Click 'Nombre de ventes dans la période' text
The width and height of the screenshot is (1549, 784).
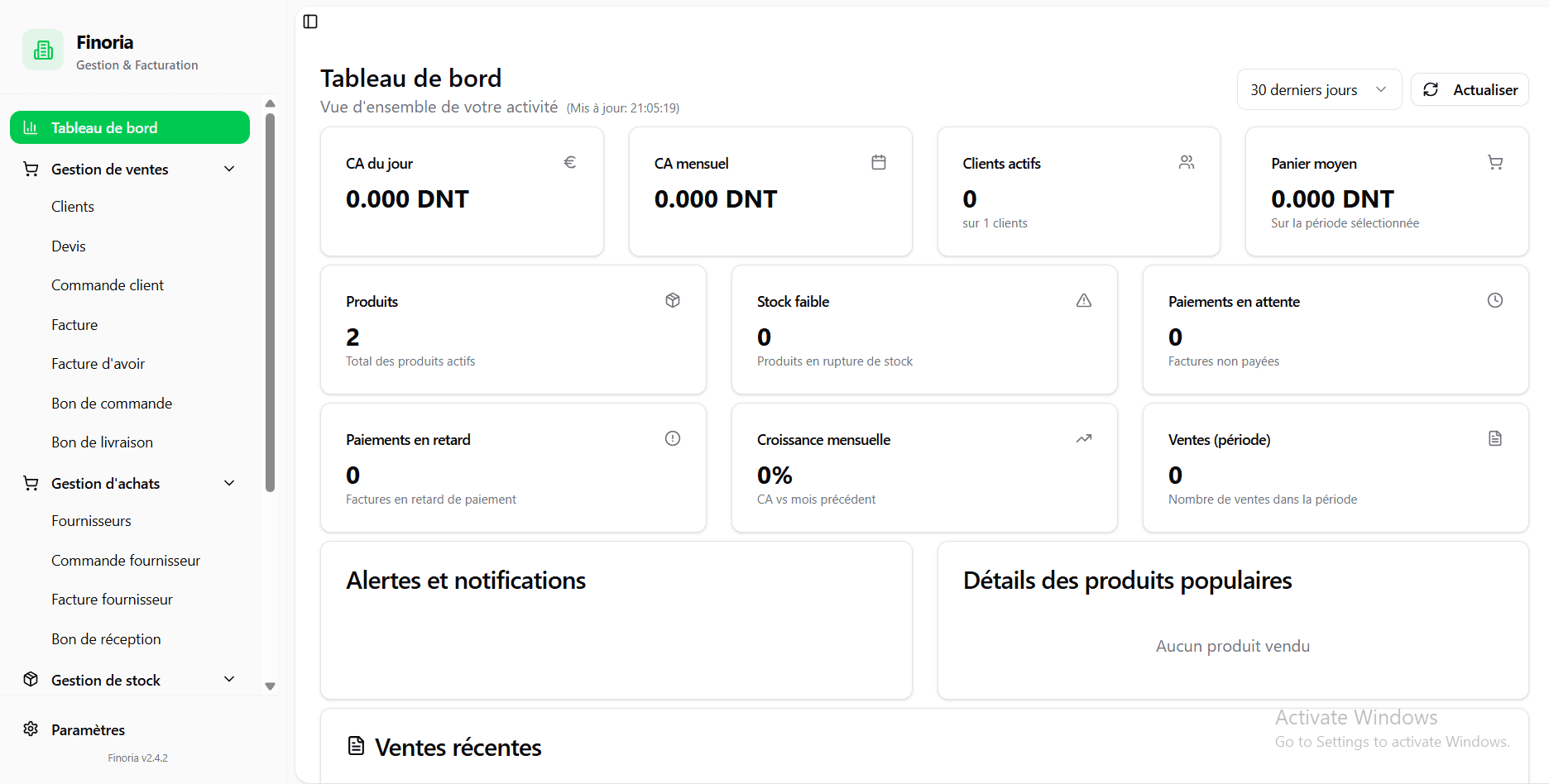click(1263, 500)
